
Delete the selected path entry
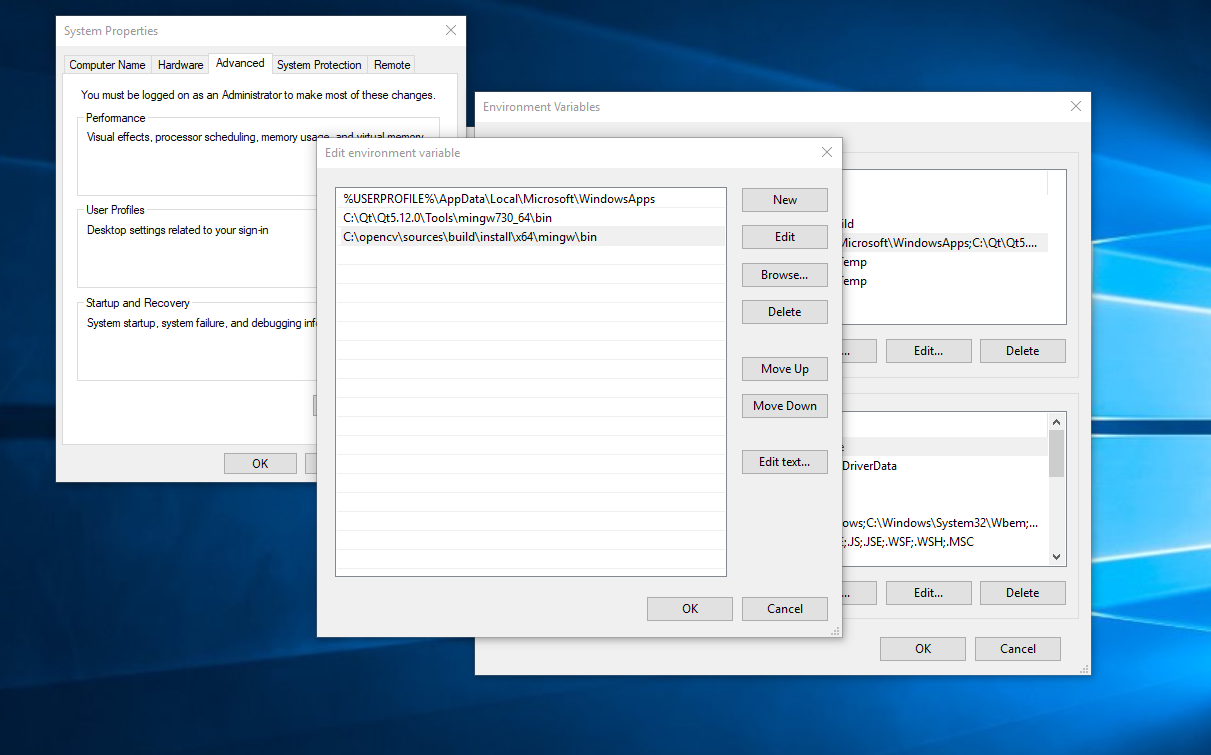(784, 312)
